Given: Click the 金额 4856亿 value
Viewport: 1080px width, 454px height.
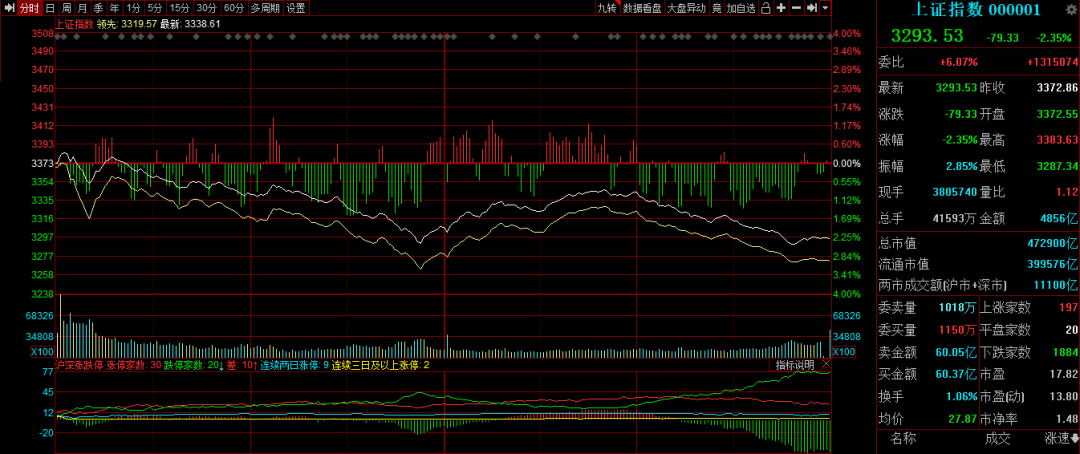Looking at the screenshot, I should click(1061, 218).
